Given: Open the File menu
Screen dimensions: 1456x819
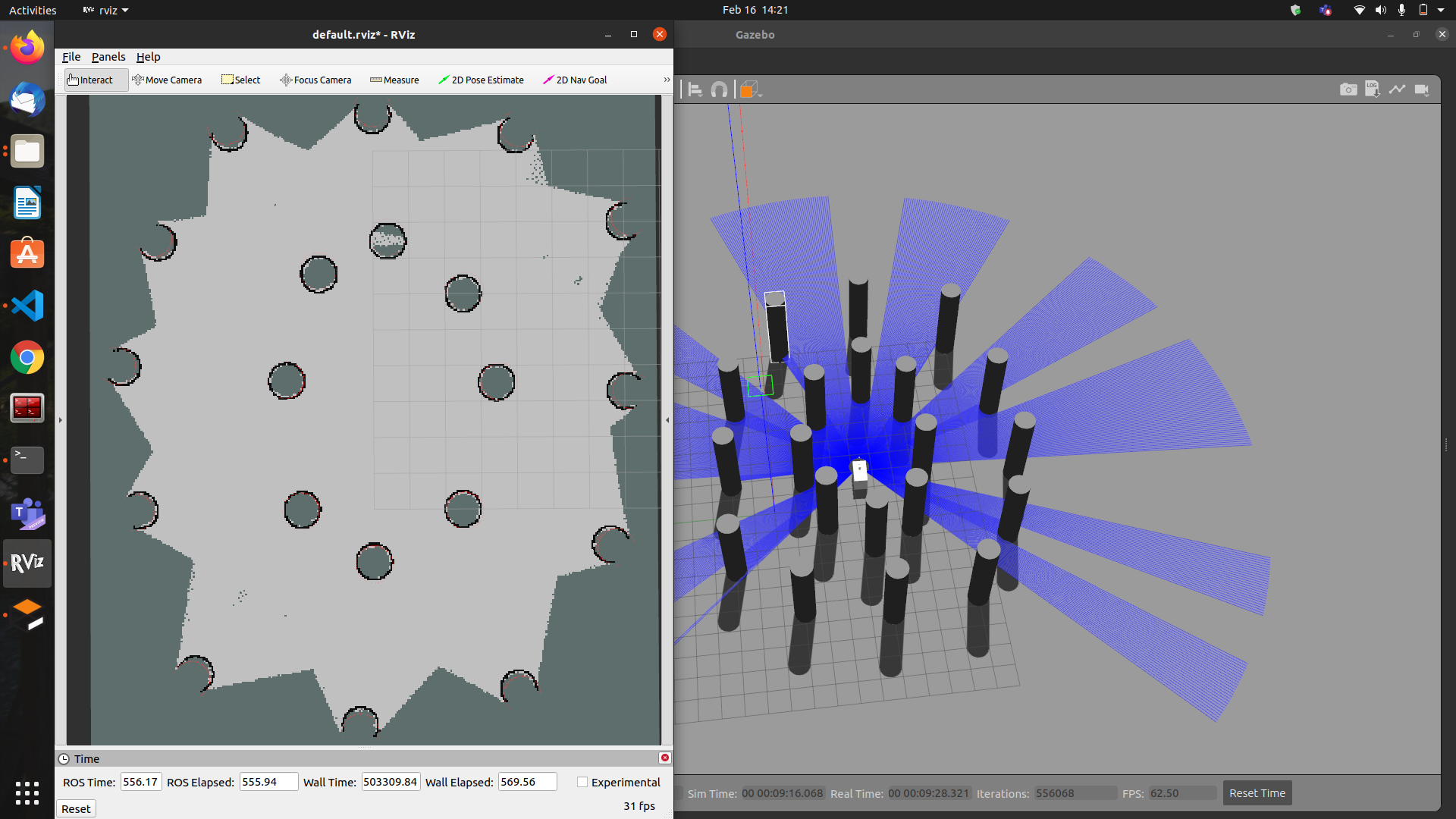Looking at the screenshot, I should click(71, 57).
